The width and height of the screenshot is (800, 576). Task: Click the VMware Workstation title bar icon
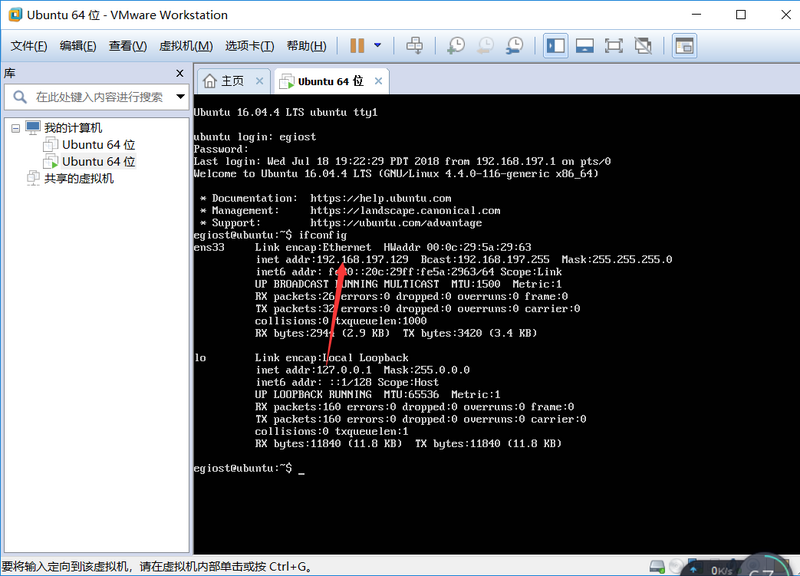click(x=15, y=14)
